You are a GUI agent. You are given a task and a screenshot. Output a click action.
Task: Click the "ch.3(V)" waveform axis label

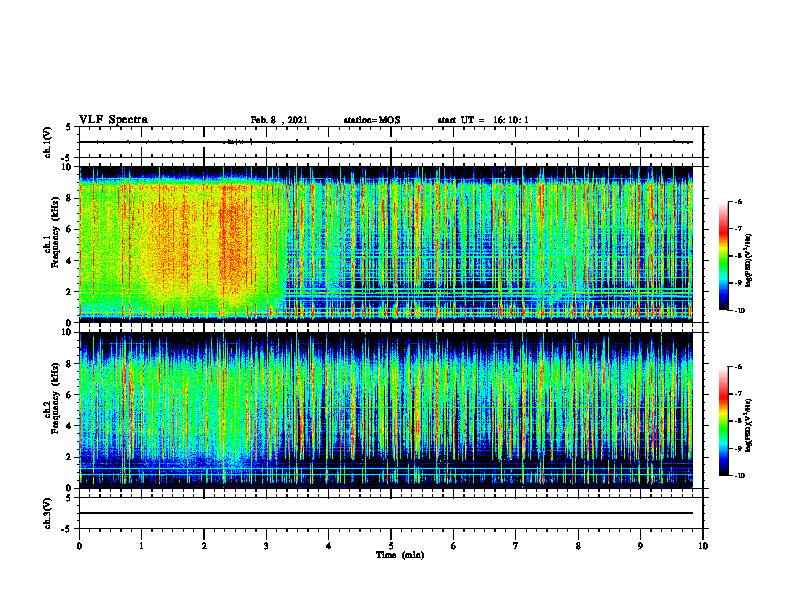coord(47,514)
